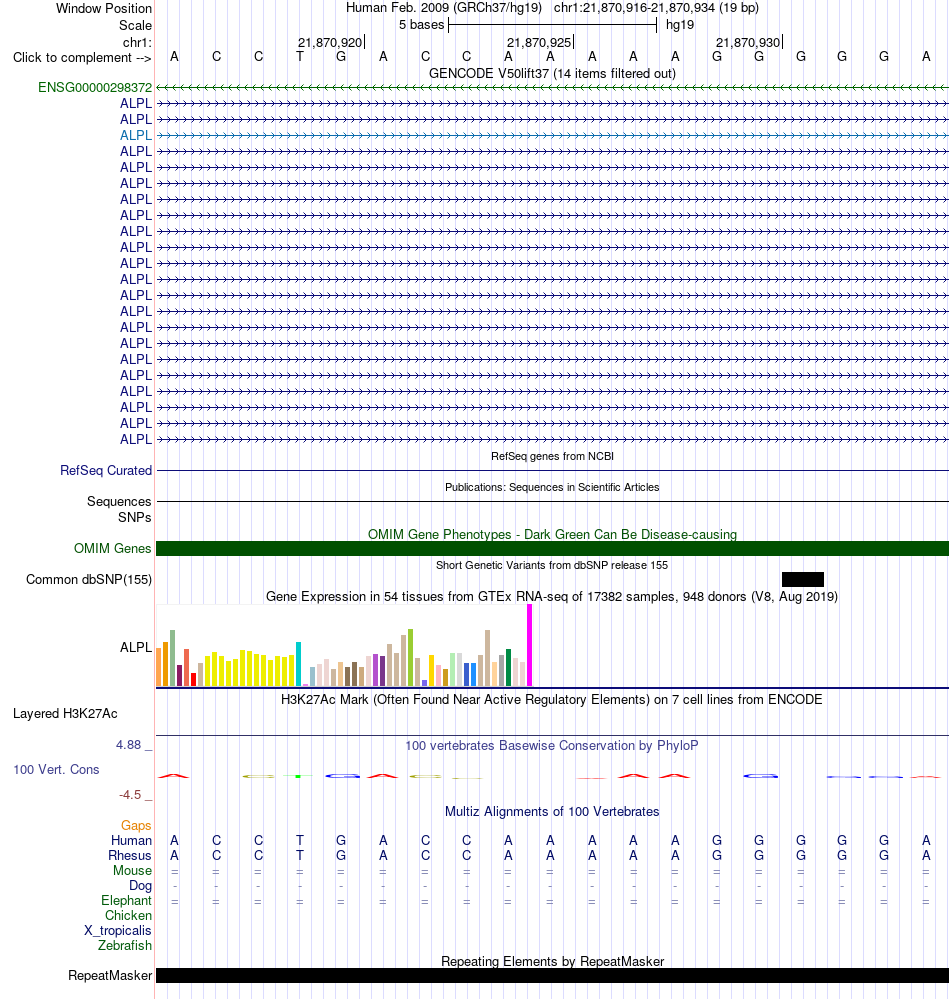Select the Mouse species row label

[x=133, y=870]
